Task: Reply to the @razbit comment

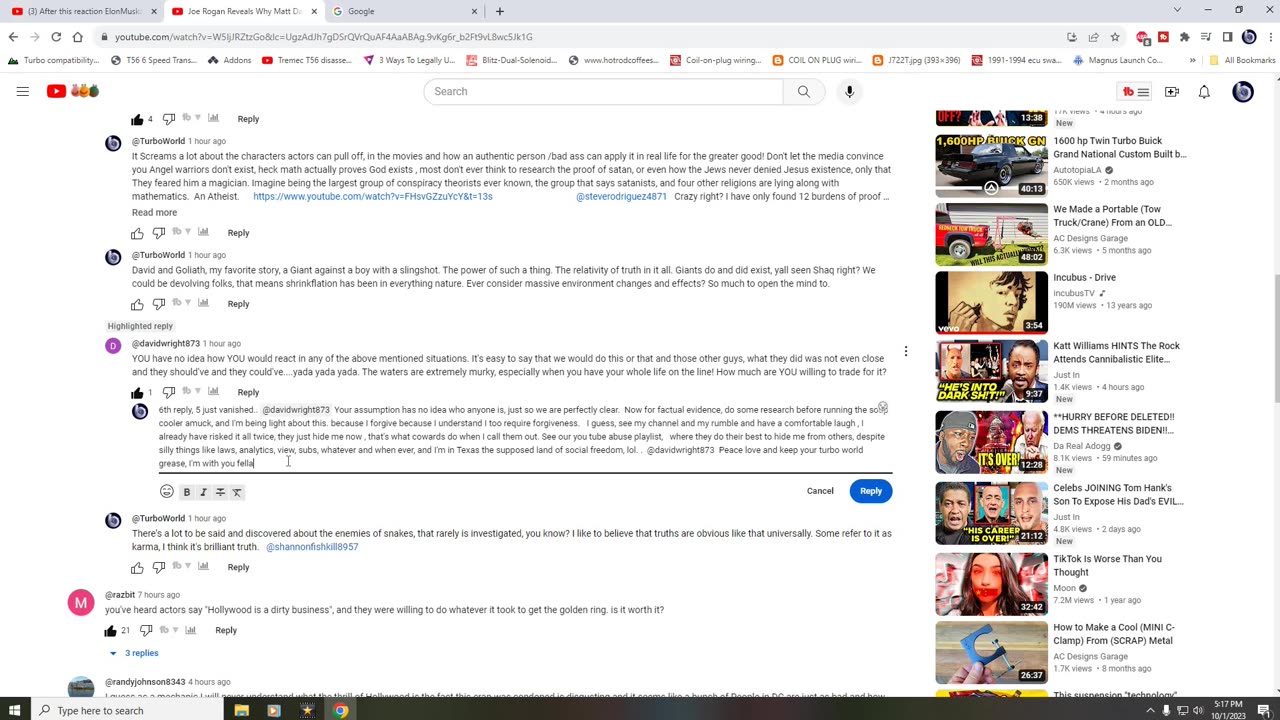Action: click(x=226, y=630)
